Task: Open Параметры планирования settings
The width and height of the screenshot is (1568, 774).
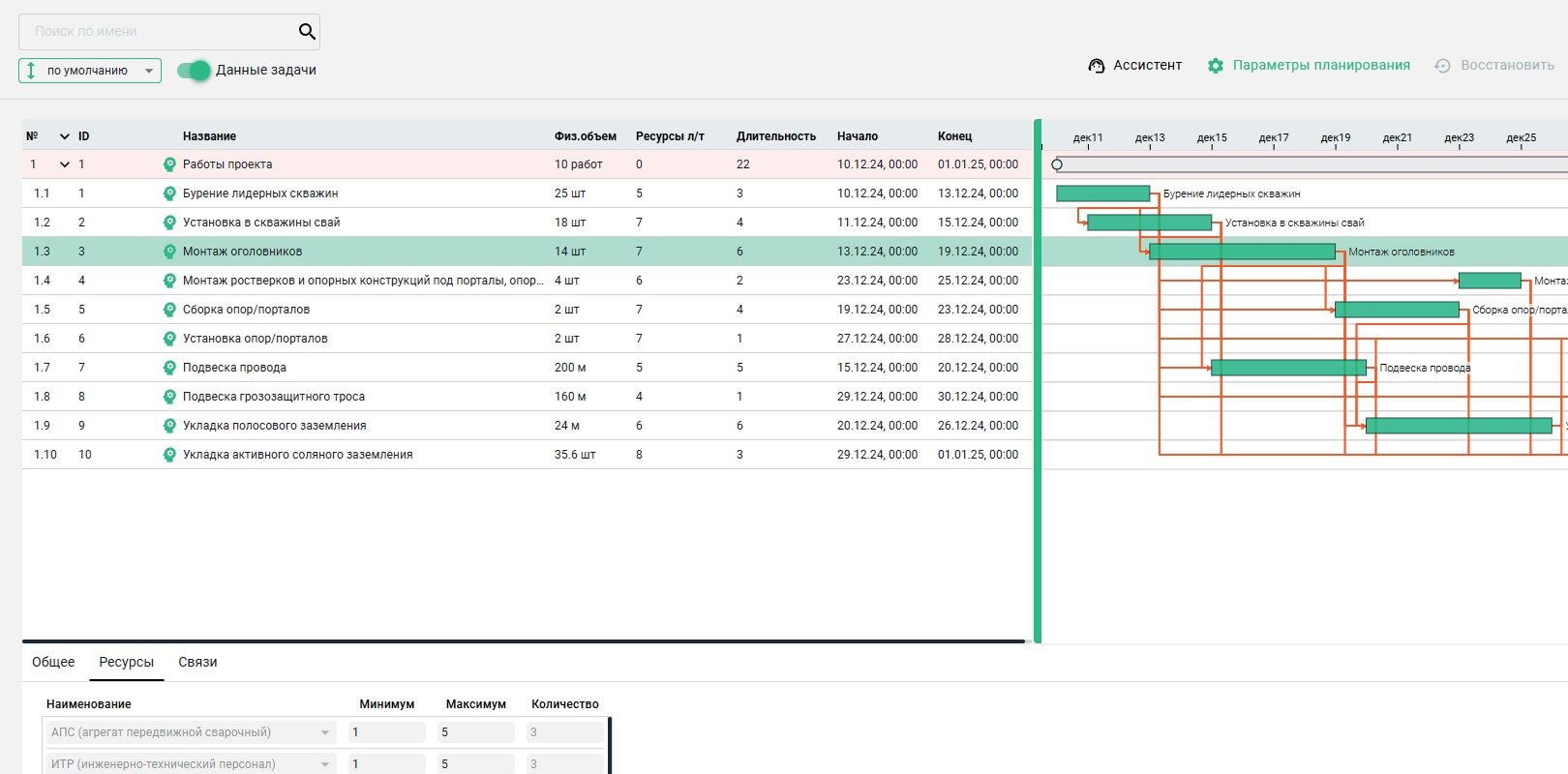Action: (x=1309, y=66)
